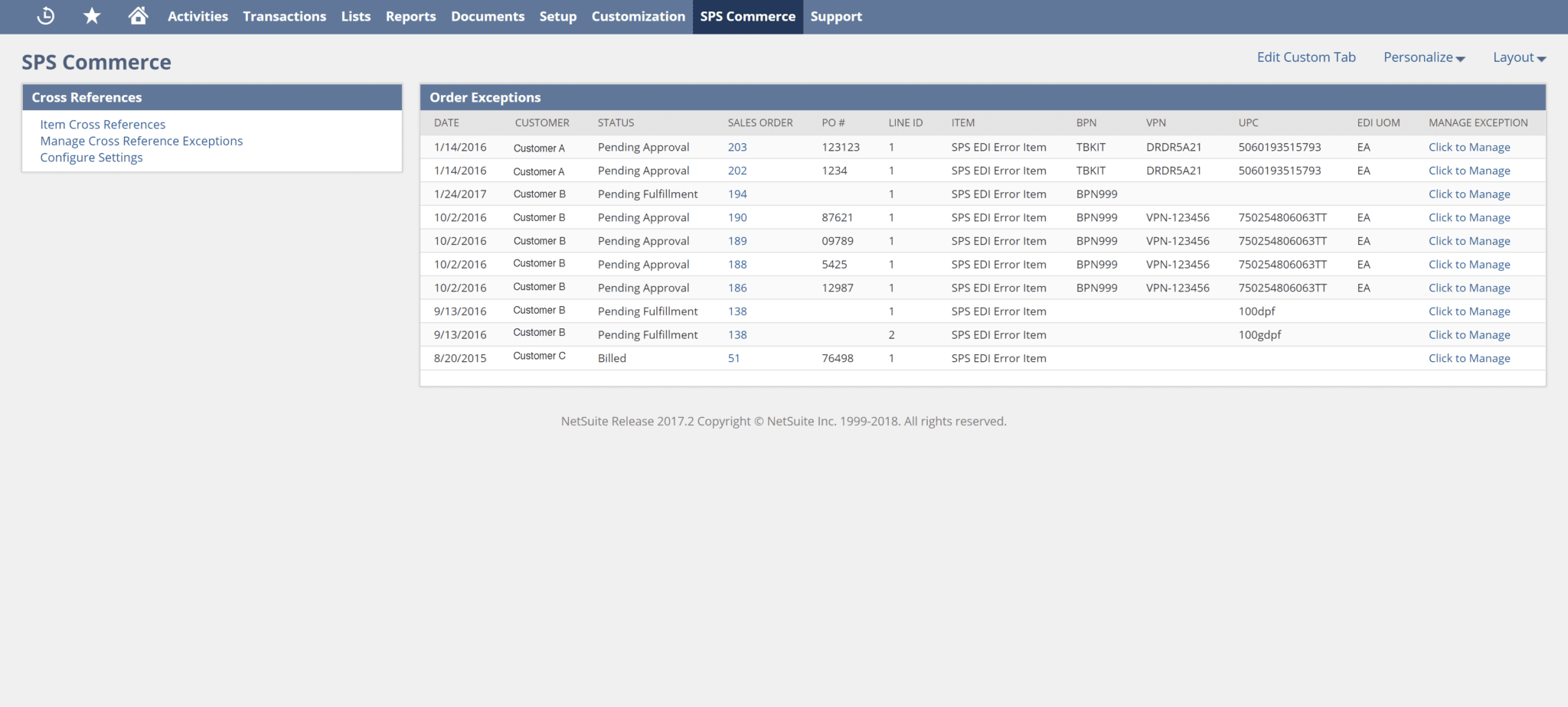
Task: Open sales order 203
Action: click(x=737, y=147)
